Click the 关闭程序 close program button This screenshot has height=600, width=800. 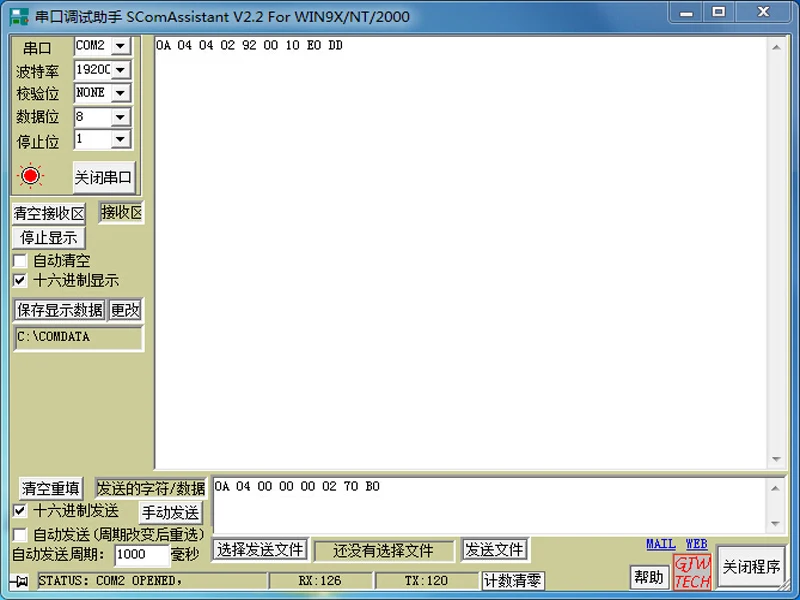(751, 567)
